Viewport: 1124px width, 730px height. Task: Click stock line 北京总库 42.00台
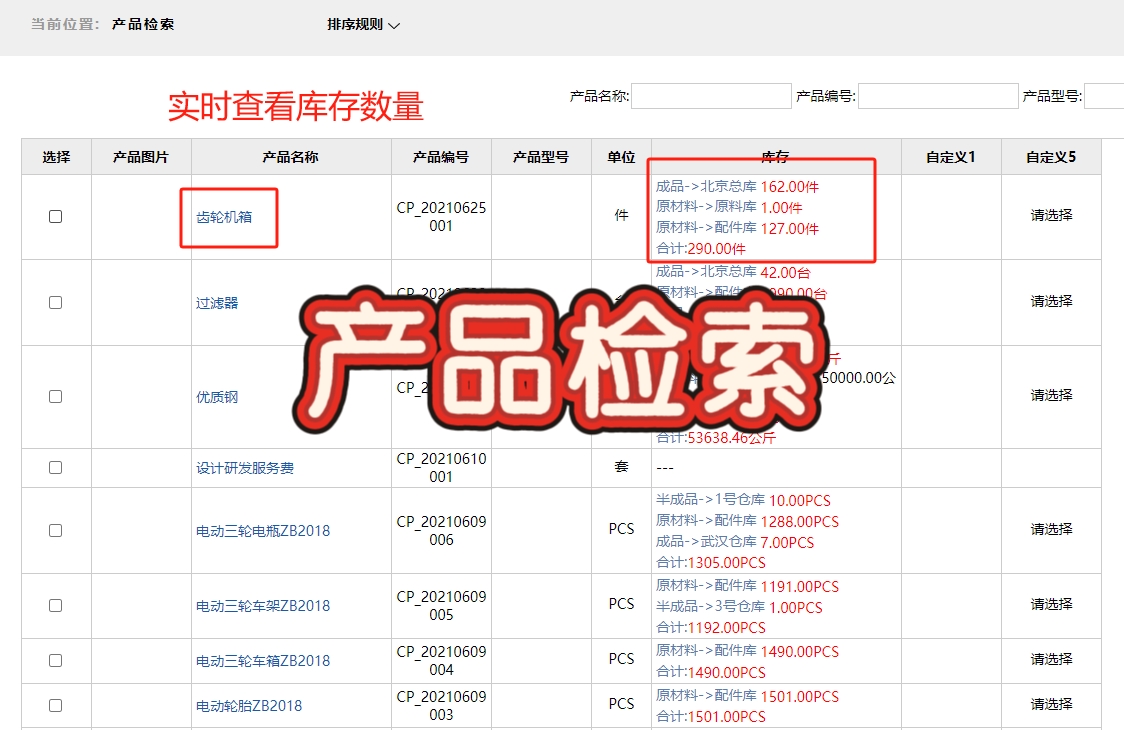[x=733, y=272]
